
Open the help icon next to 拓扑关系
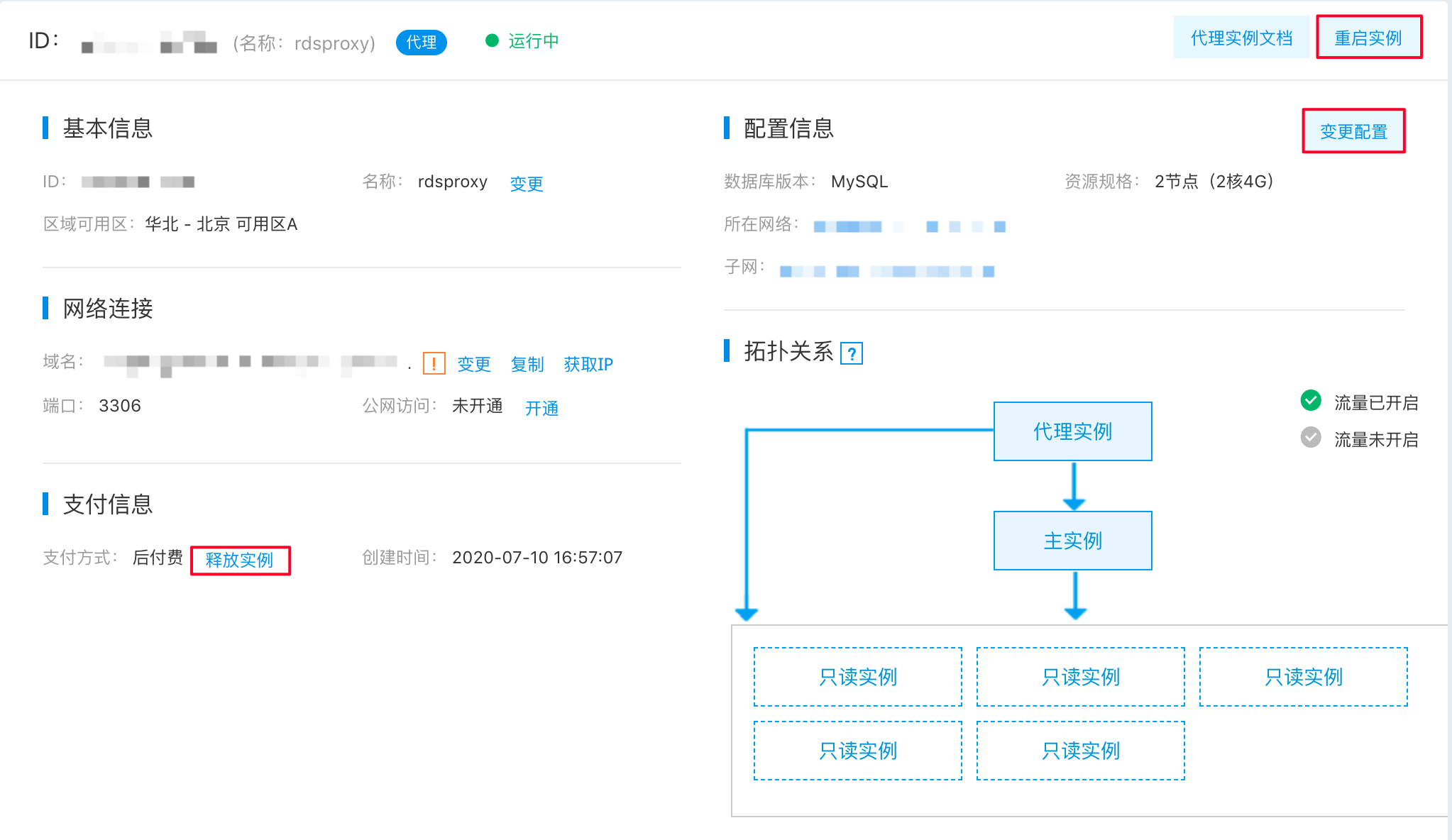[852, 353]
